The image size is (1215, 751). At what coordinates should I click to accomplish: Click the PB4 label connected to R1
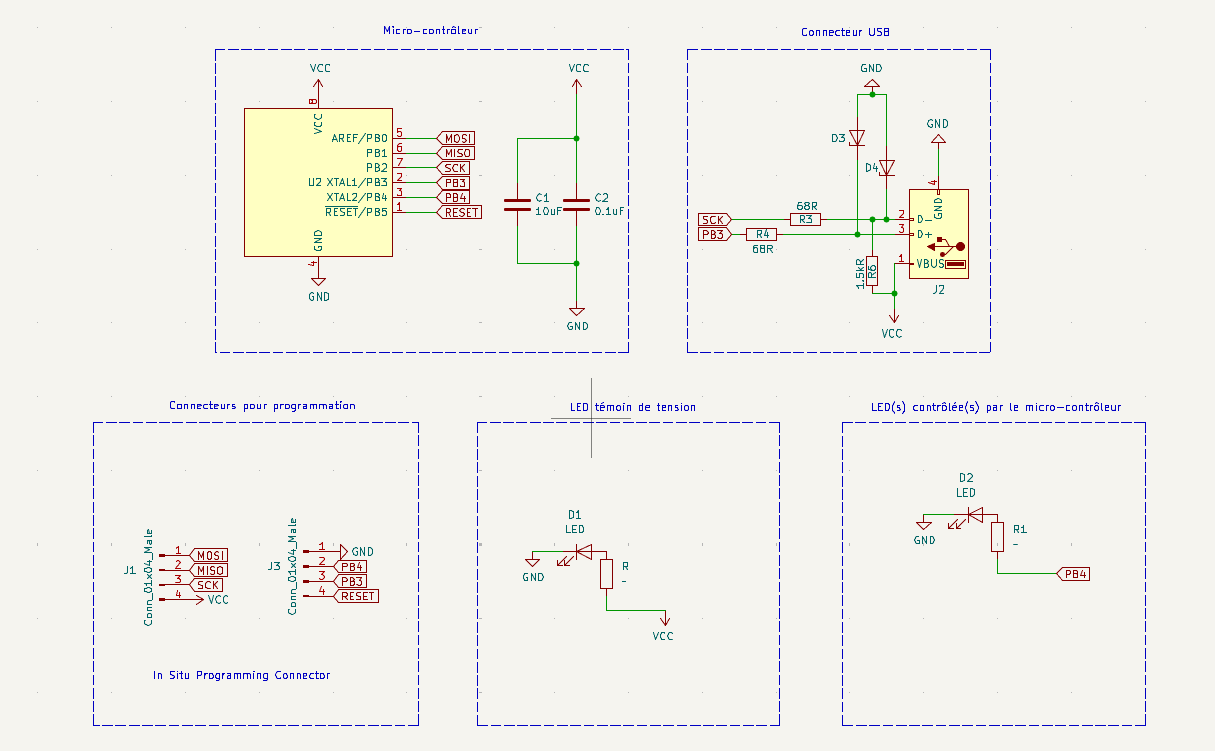click(1074, 574)
